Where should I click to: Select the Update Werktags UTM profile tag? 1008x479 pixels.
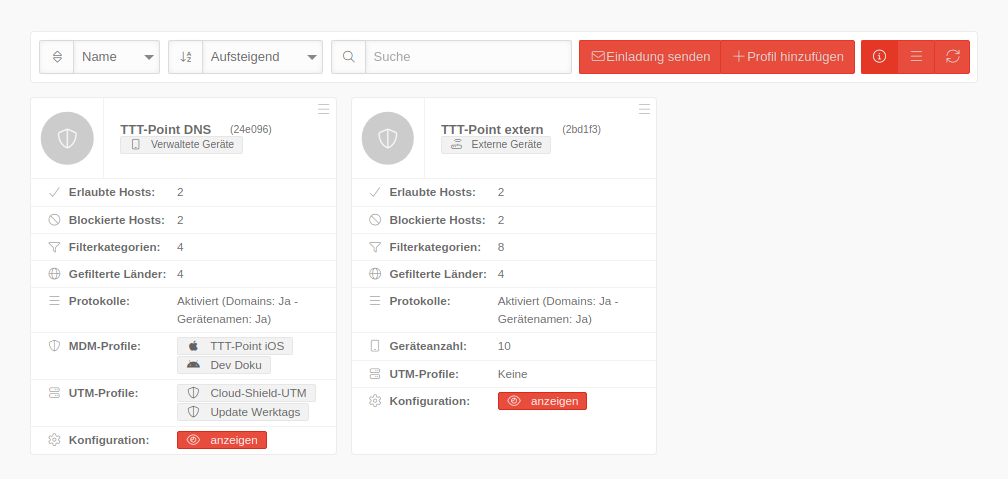point(244,412)
